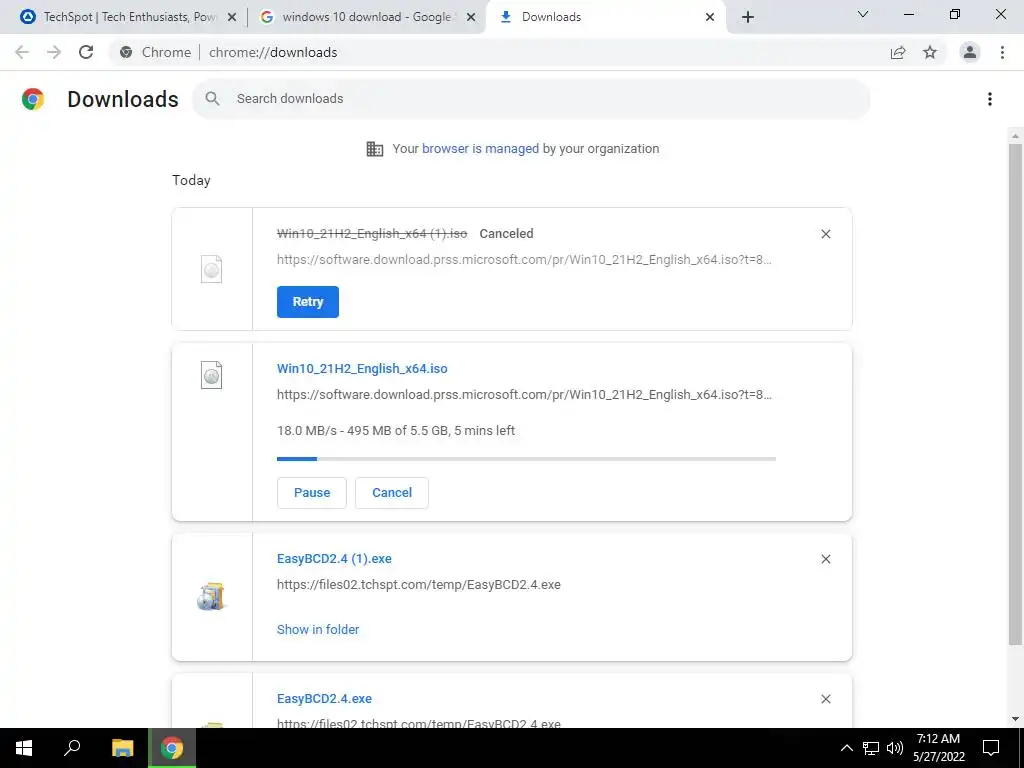
Task: Close the windows 10 download Google tab
Action: click(x=471, y=18)
